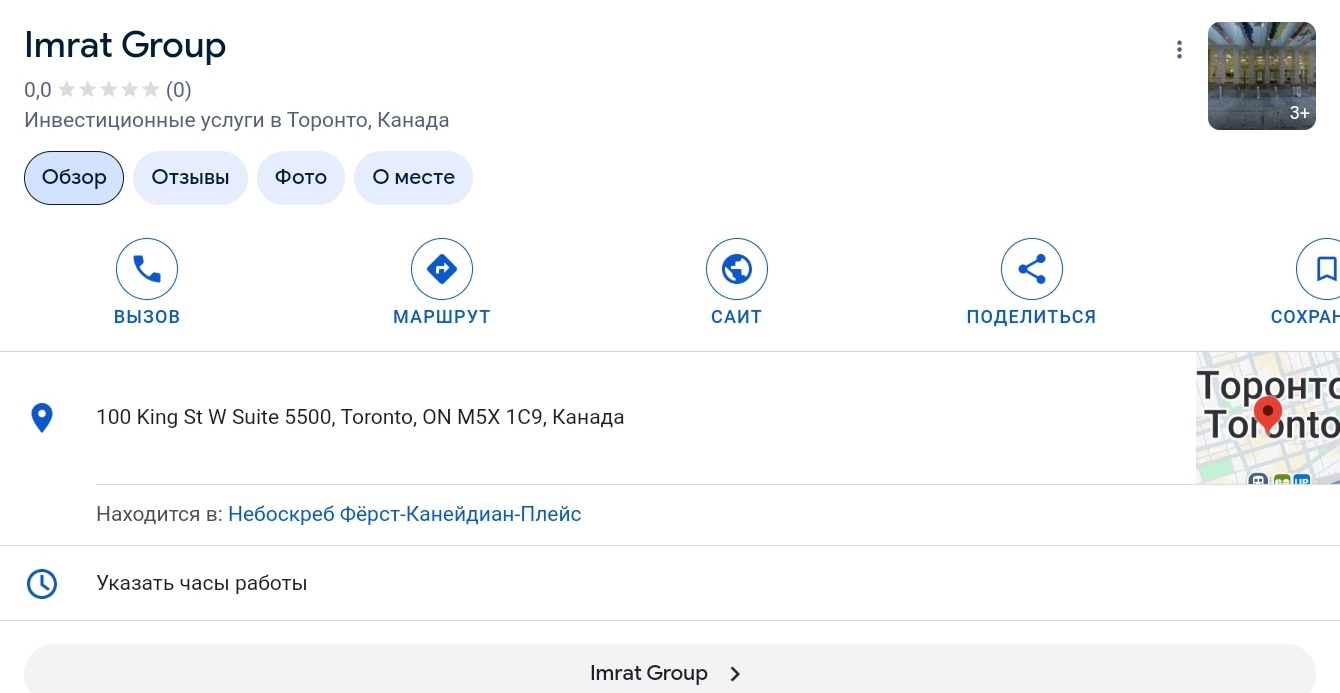
Task: Click the Imrat Group title heading
Action: tap(125, 45)
